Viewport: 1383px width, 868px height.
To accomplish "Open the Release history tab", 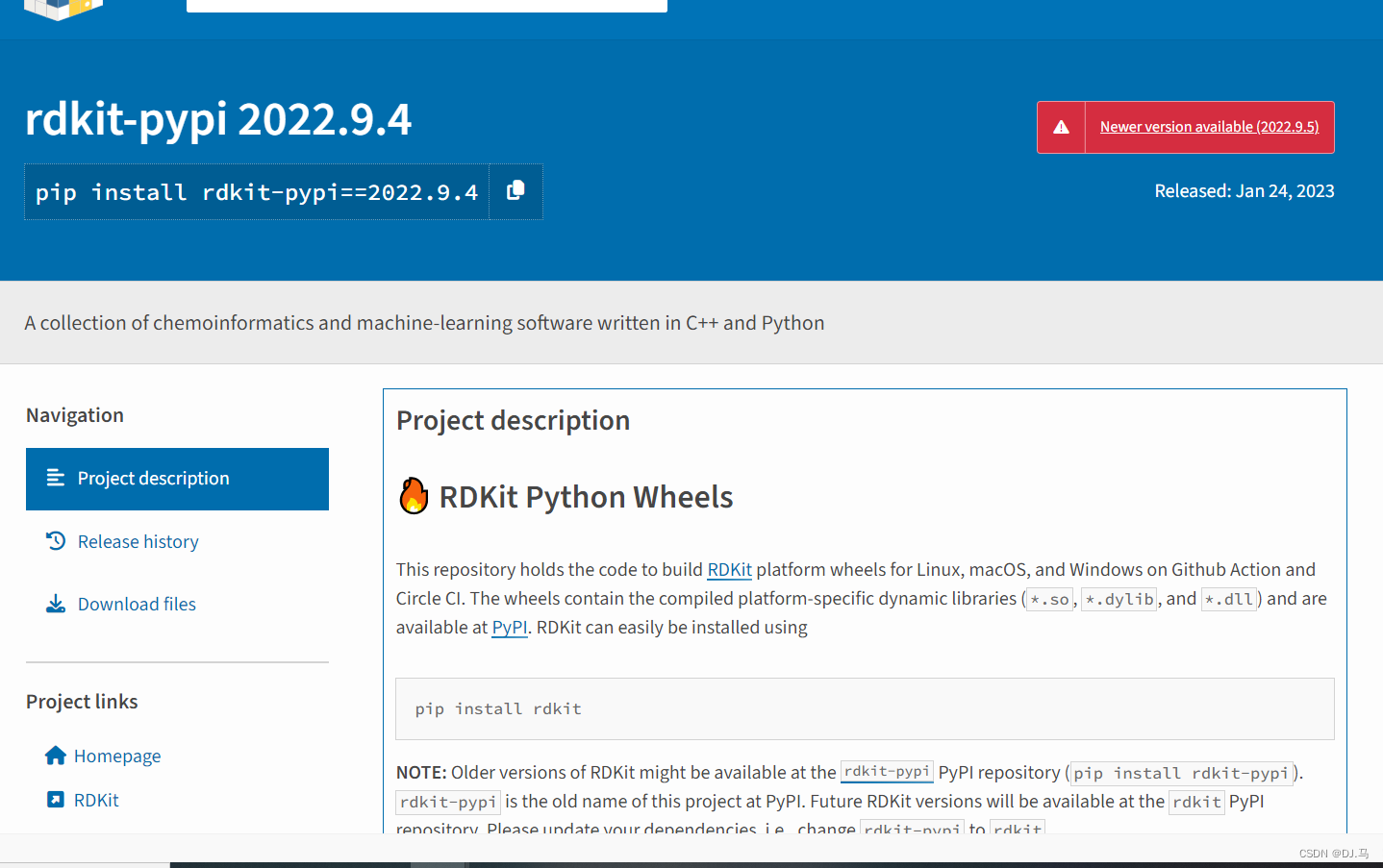I will pos(138,542).
